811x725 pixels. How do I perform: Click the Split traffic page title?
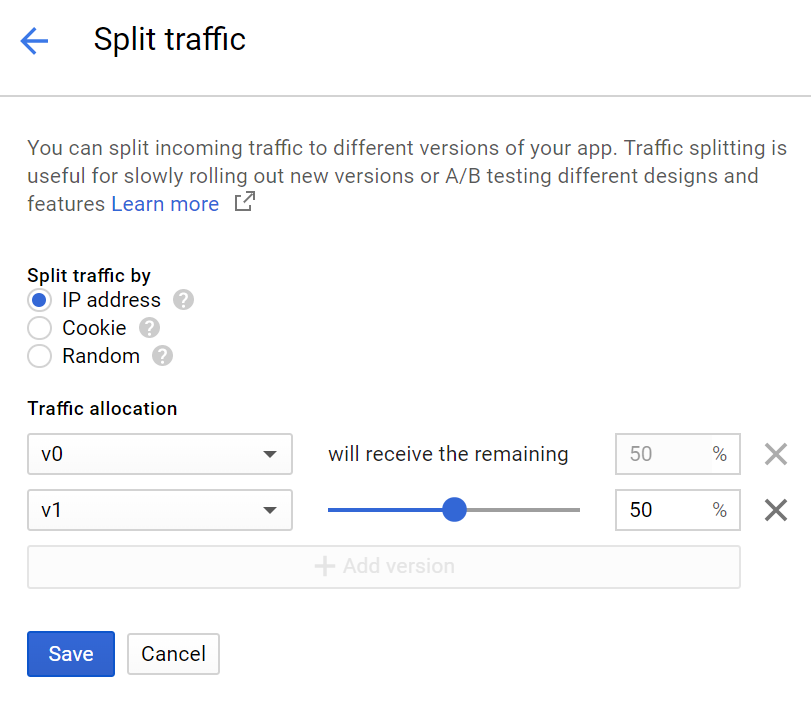(x=170, y=39)
